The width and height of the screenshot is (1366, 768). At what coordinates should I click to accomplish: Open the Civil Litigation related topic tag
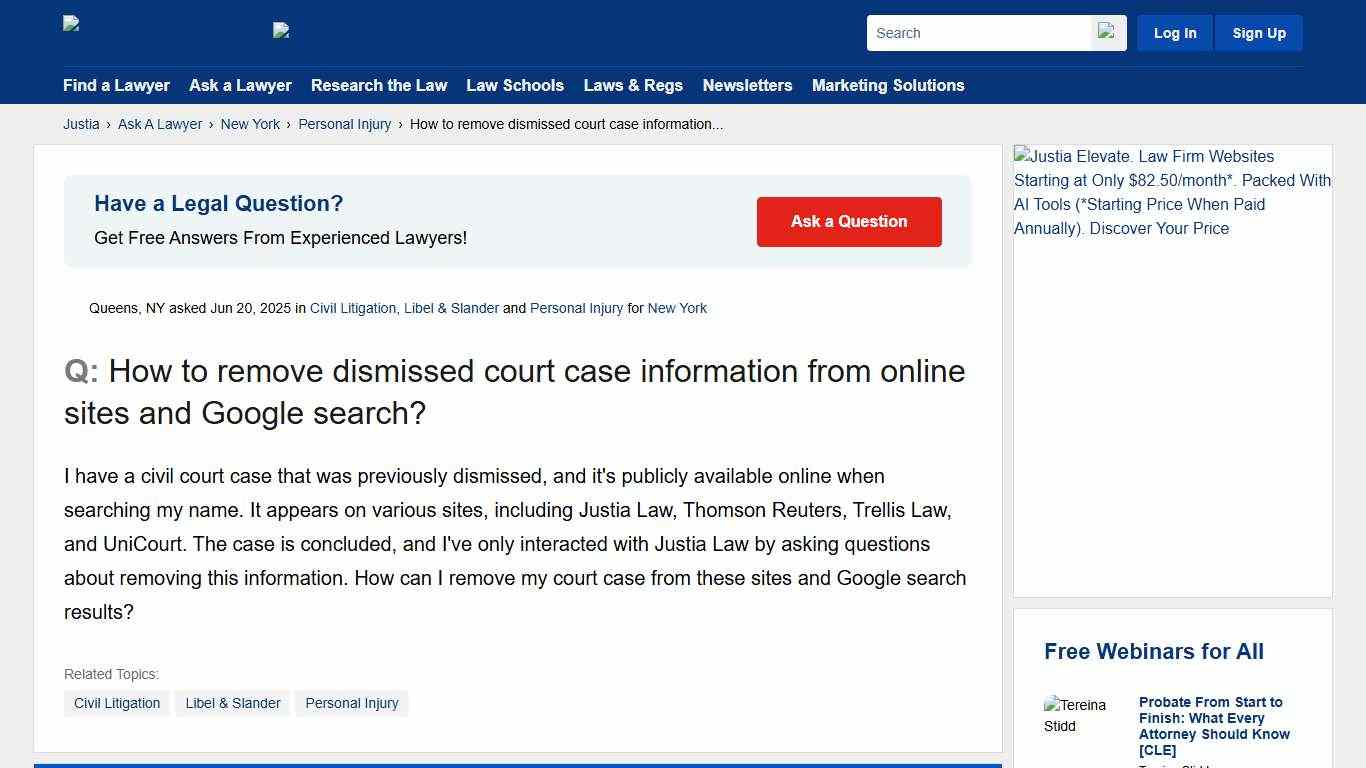coord(117,703)
